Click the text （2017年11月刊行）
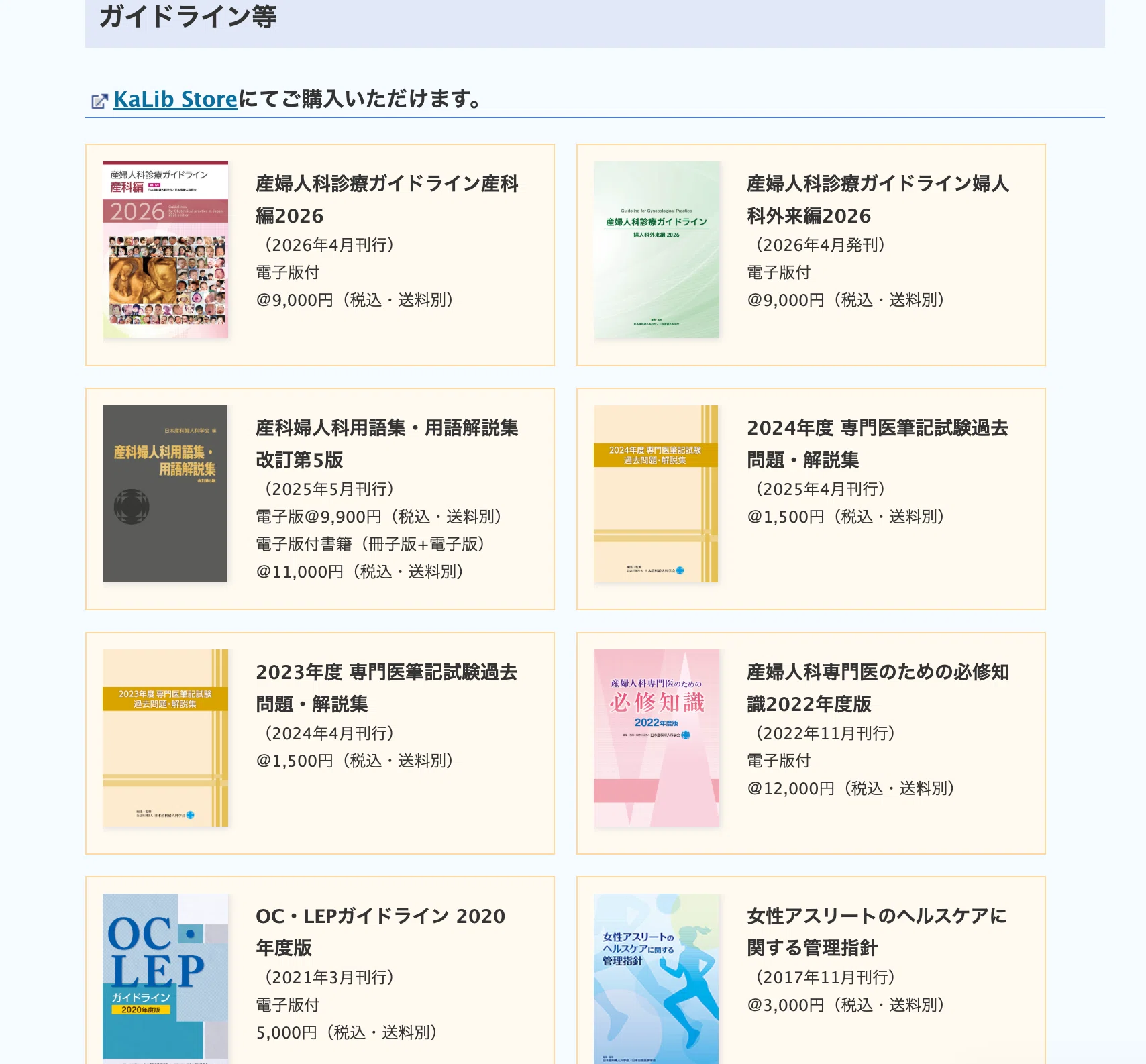This screenshot has width=1146, height=1064. (825, 977)
